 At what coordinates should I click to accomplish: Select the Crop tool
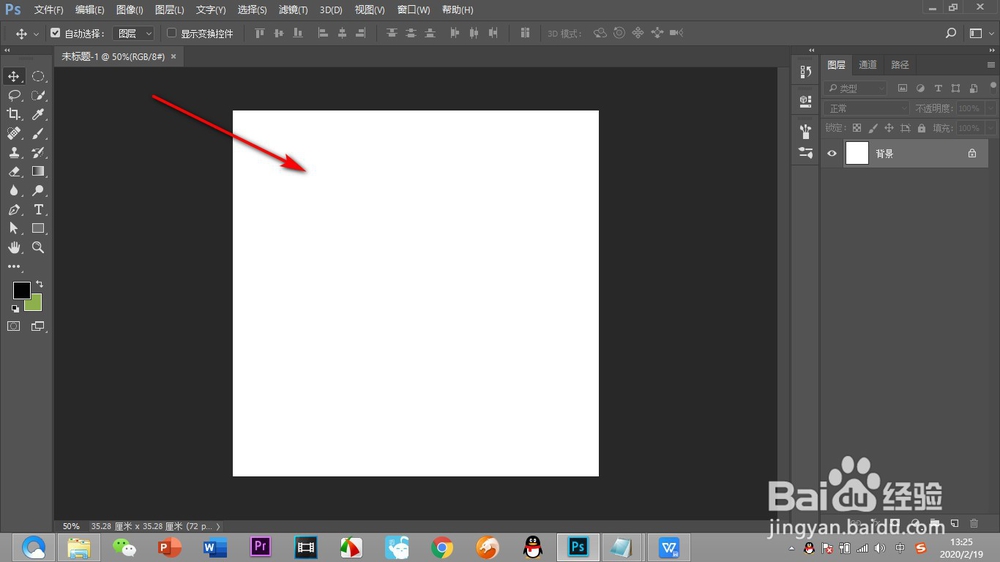pyautogui.click(x=13, y=114)
